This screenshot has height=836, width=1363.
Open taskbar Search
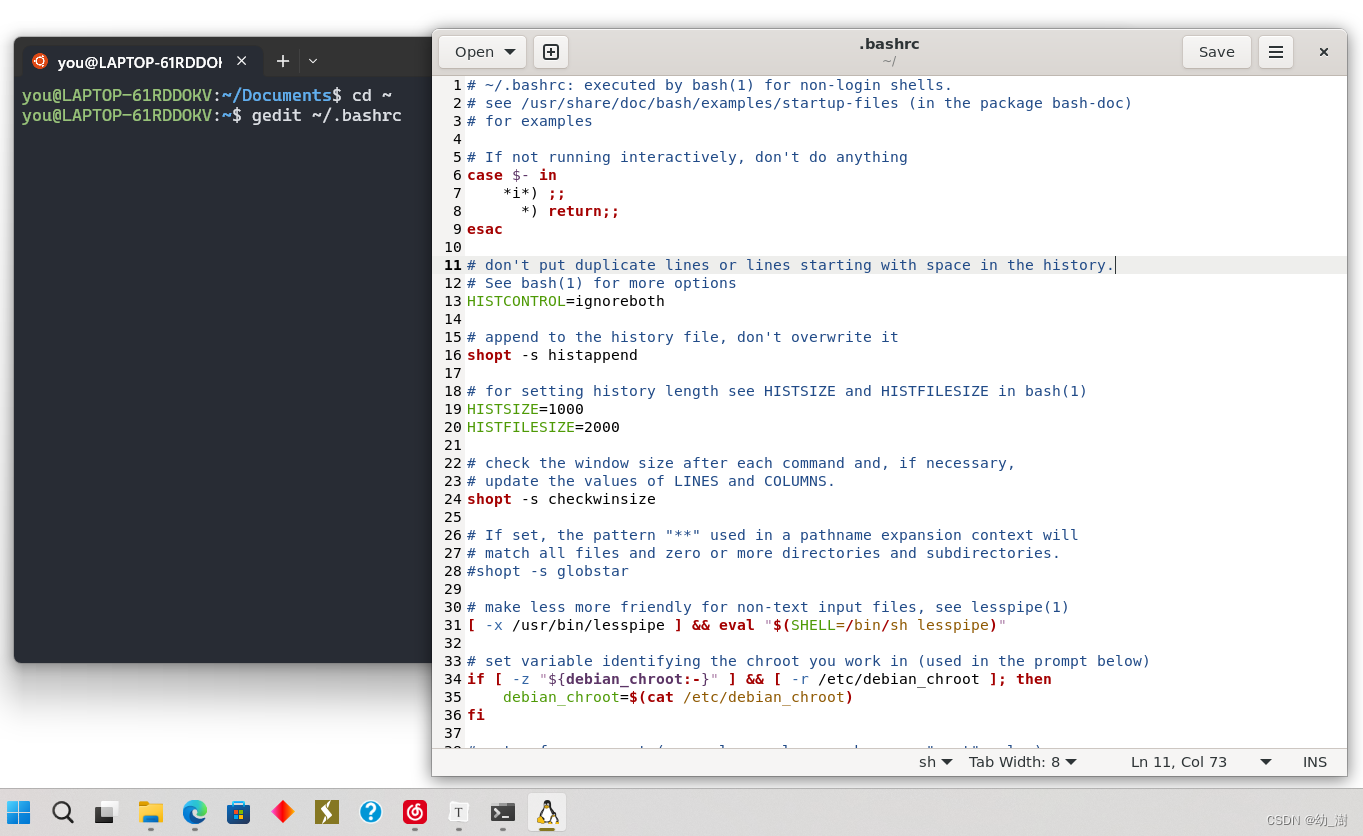[63, 812]
